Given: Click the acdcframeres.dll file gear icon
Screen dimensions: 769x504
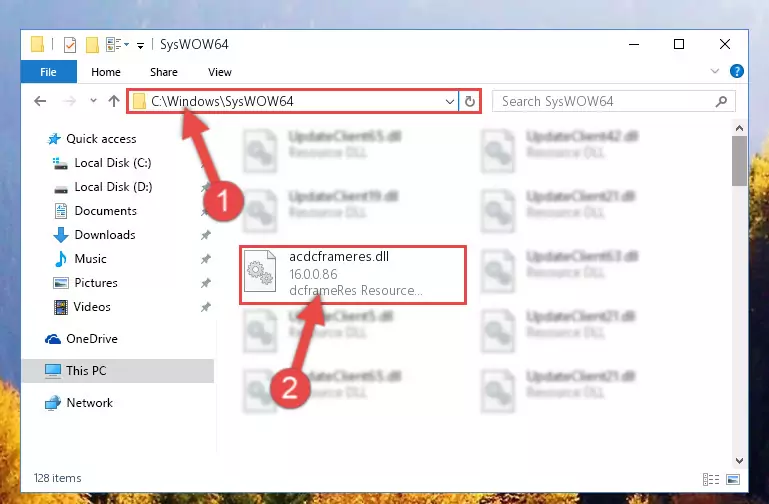Looking at the screenshot, I should pyautogui.click(x=260, y=271).
